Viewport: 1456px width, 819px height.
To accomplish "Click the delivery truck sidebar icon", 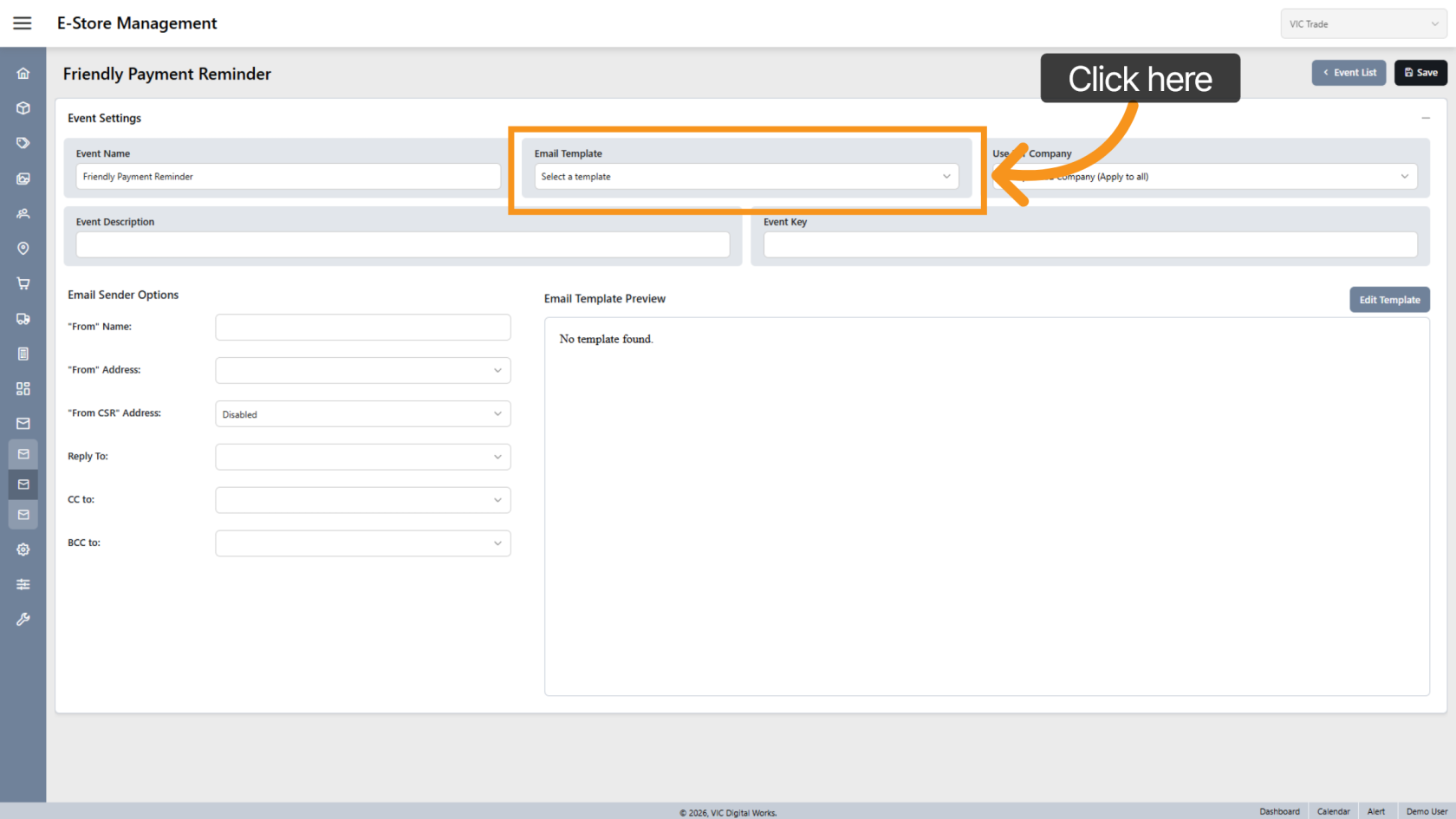I will pos(23,319).
